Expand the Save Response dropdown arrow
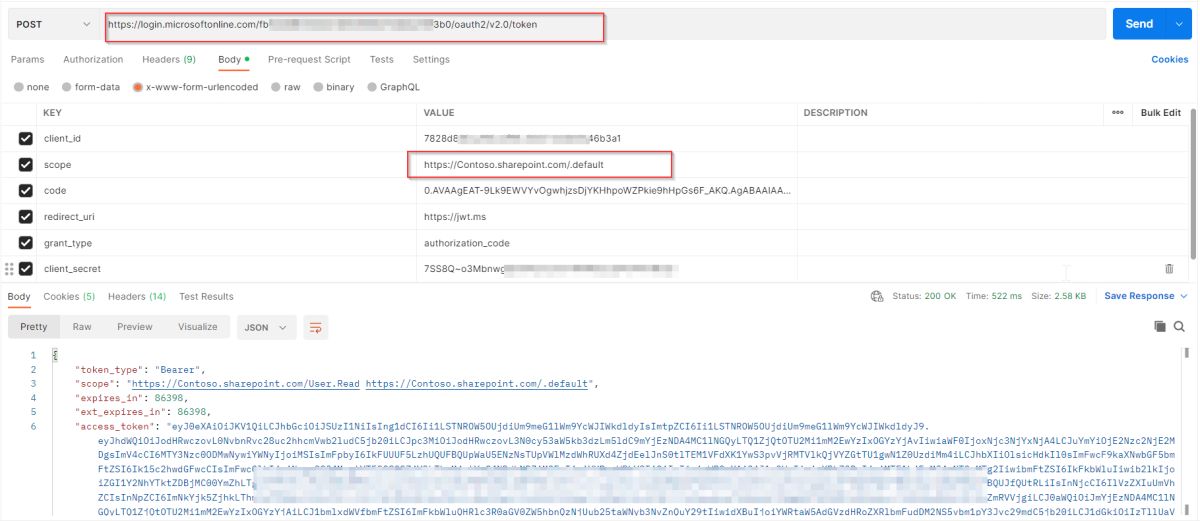Viewport: 1200px width, 521px height. (x=1184, y=296)
